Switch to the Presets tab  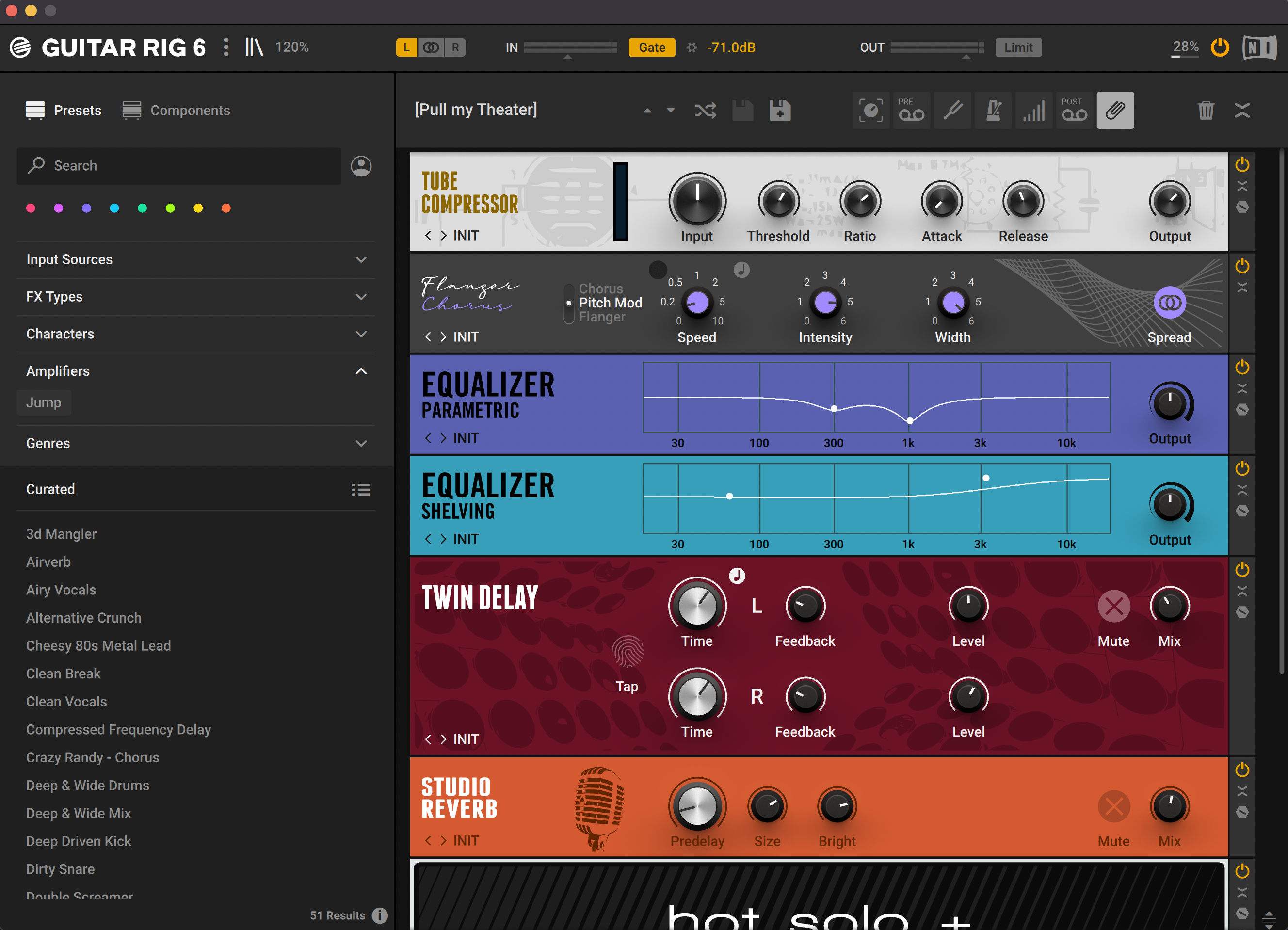click(x=64, y=110)
